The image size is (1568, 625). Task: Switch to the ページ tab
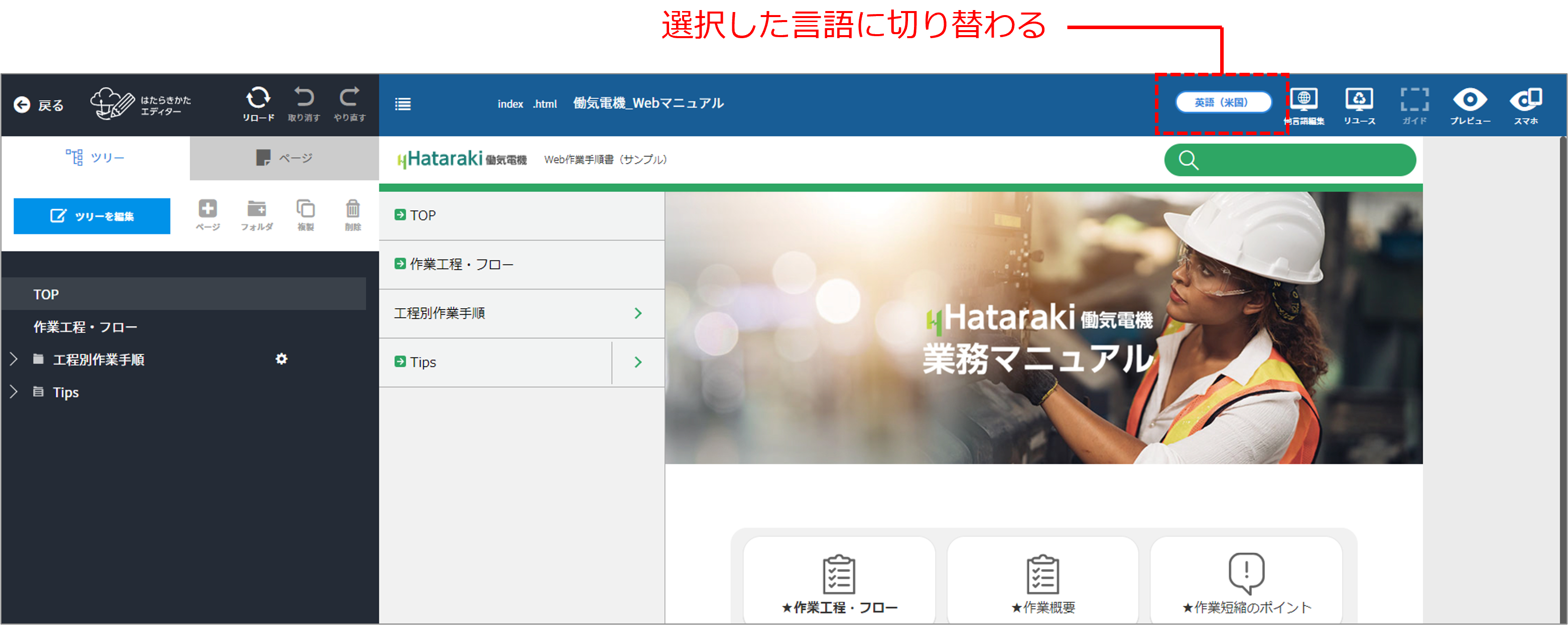[284, 158]
